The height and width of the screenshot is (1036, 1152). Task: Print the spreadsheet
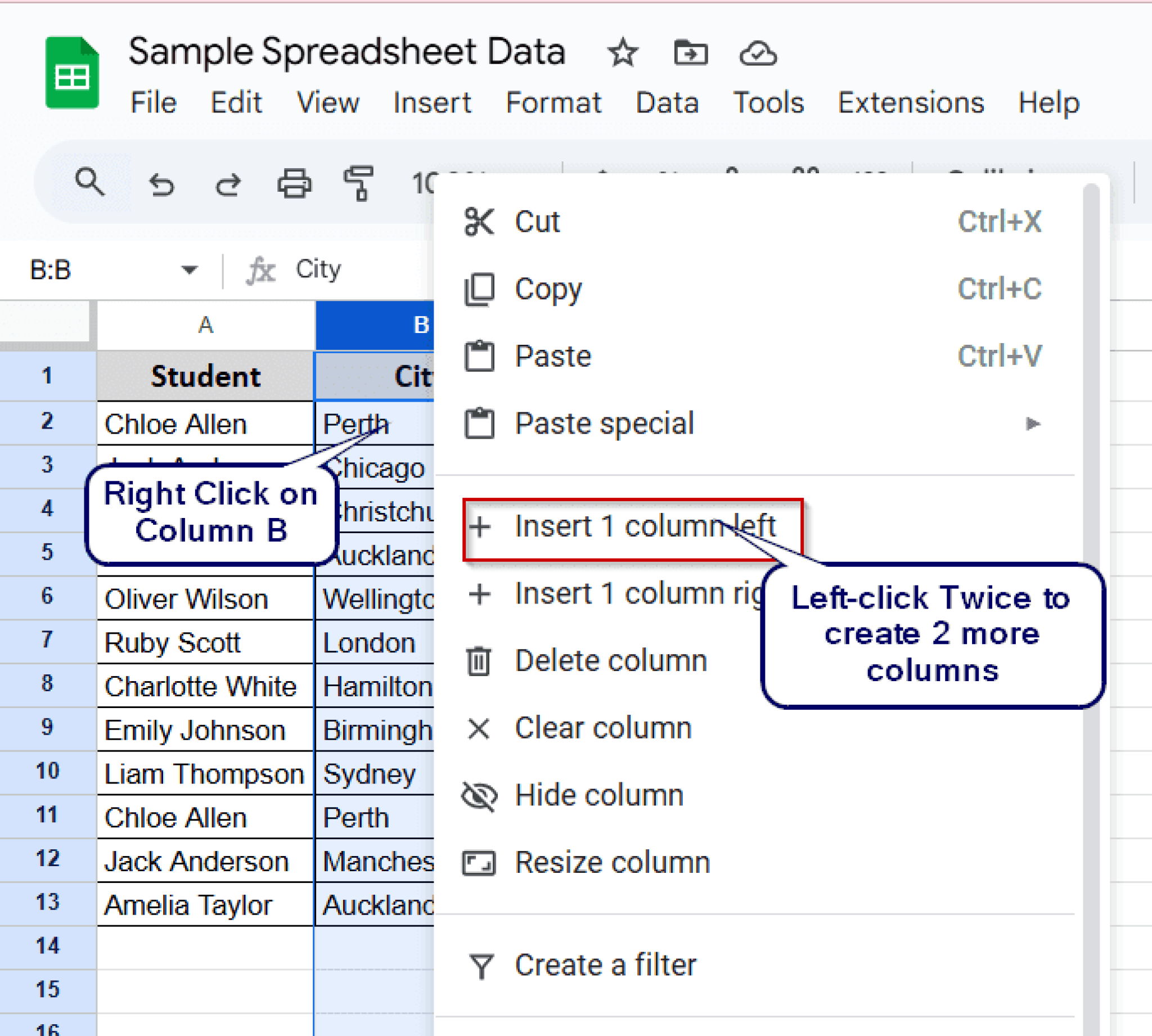(295, 183)
